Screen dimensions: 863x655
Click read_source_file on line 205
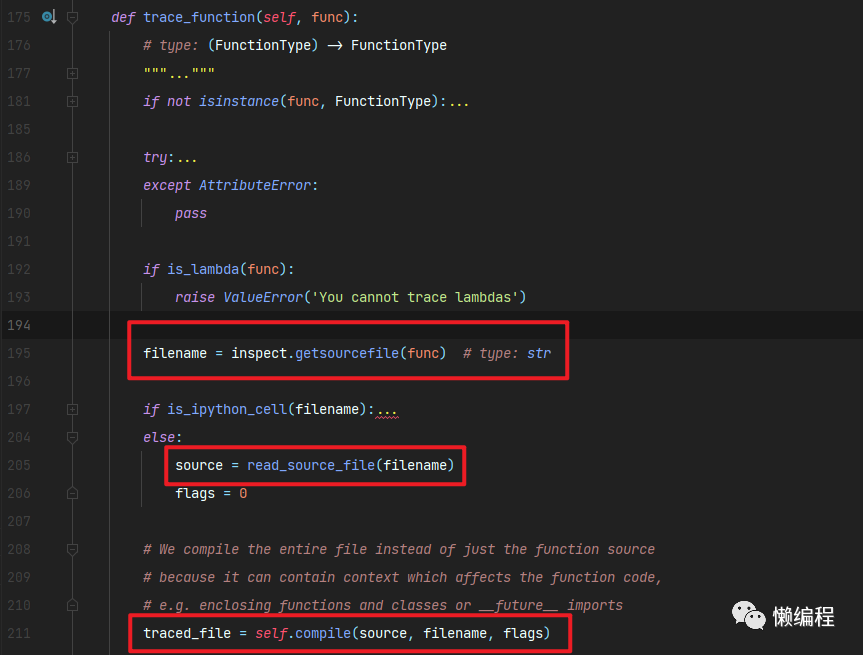pyautogui.click(x=311, y=466)
